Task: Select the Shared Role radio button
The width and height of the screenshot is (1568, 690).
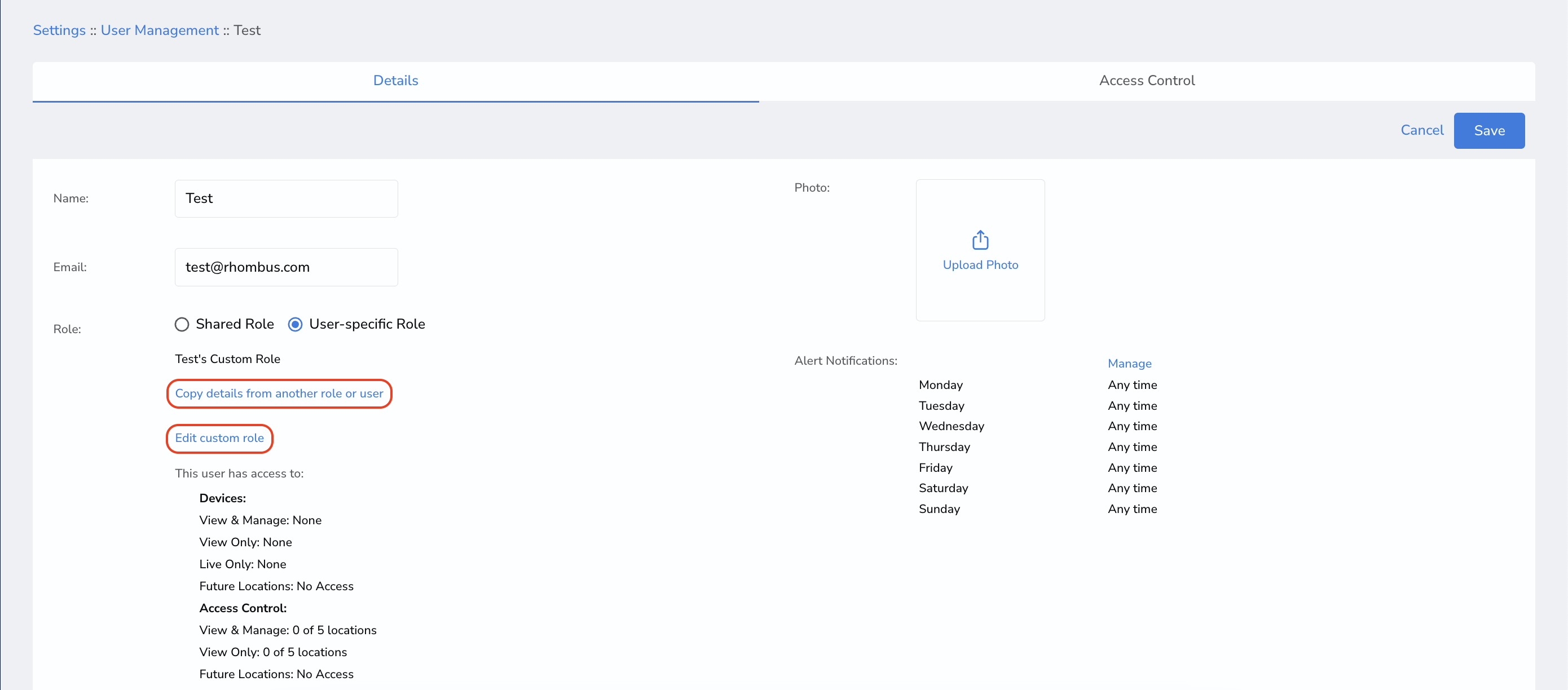Action: (182, 324)
